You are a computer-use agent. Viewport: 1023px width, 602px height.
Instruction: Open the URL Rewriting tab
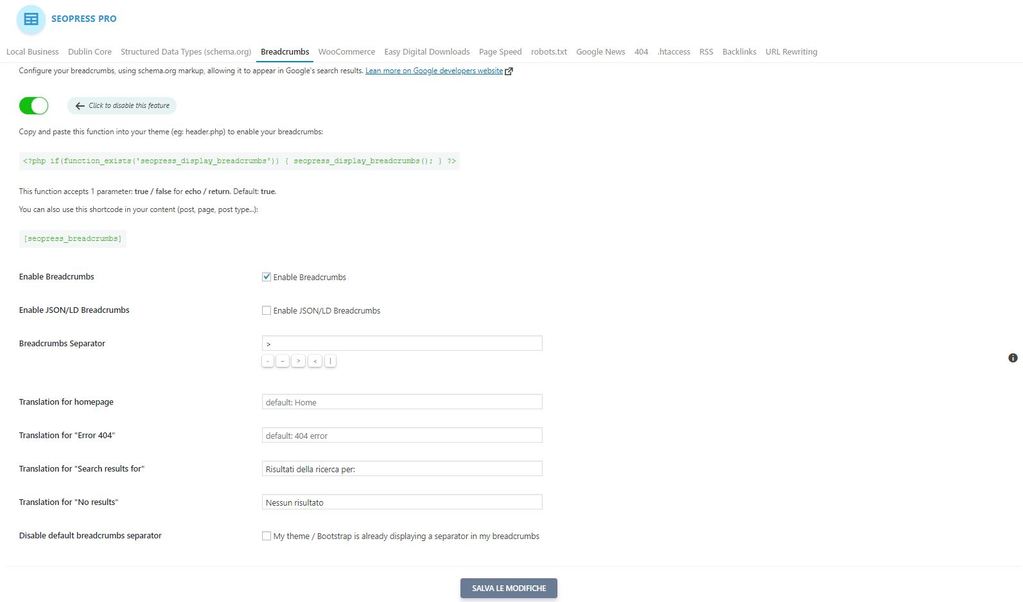point(791,52)
